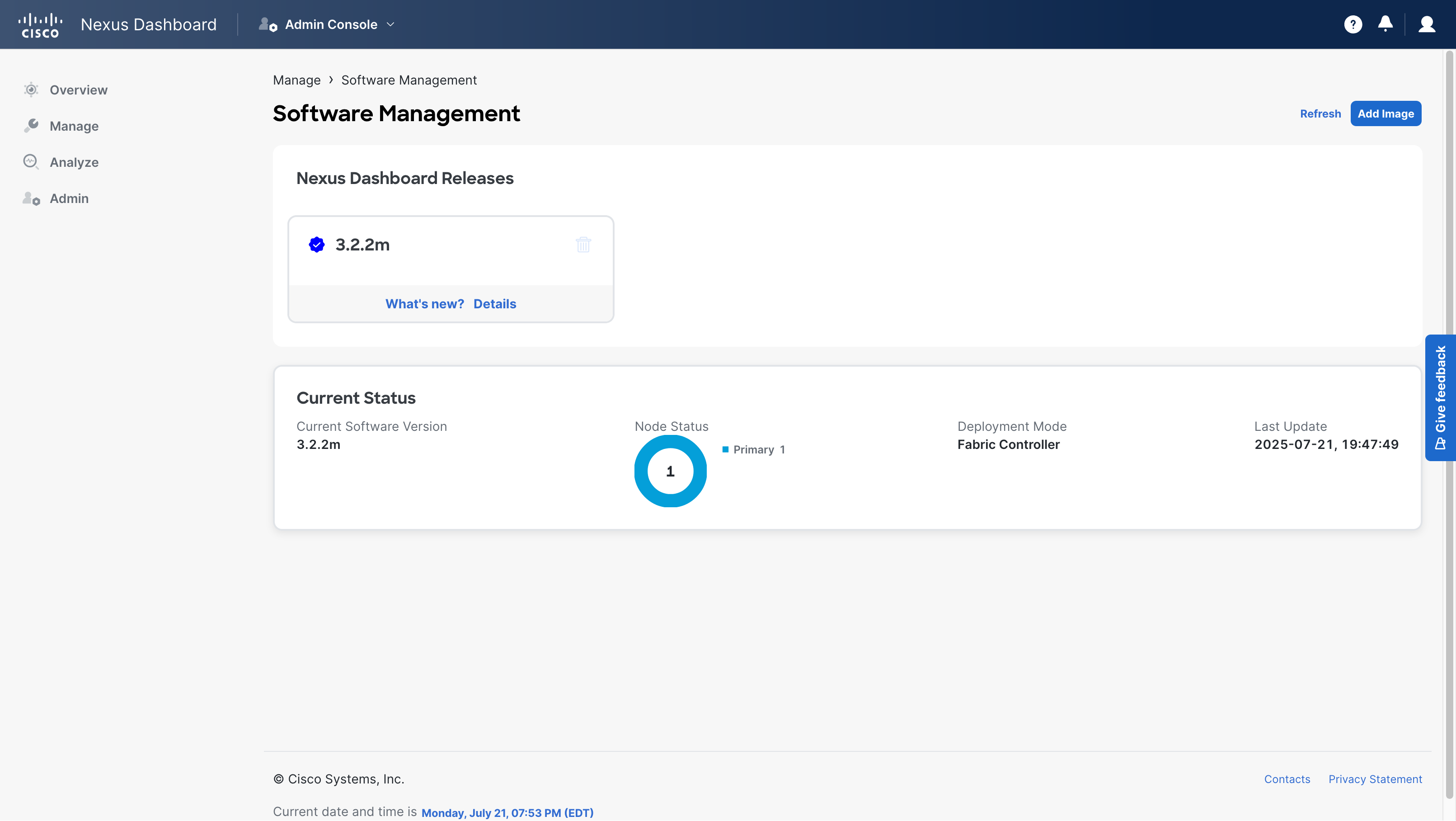Open the help question mark icon

(1353, 24)
